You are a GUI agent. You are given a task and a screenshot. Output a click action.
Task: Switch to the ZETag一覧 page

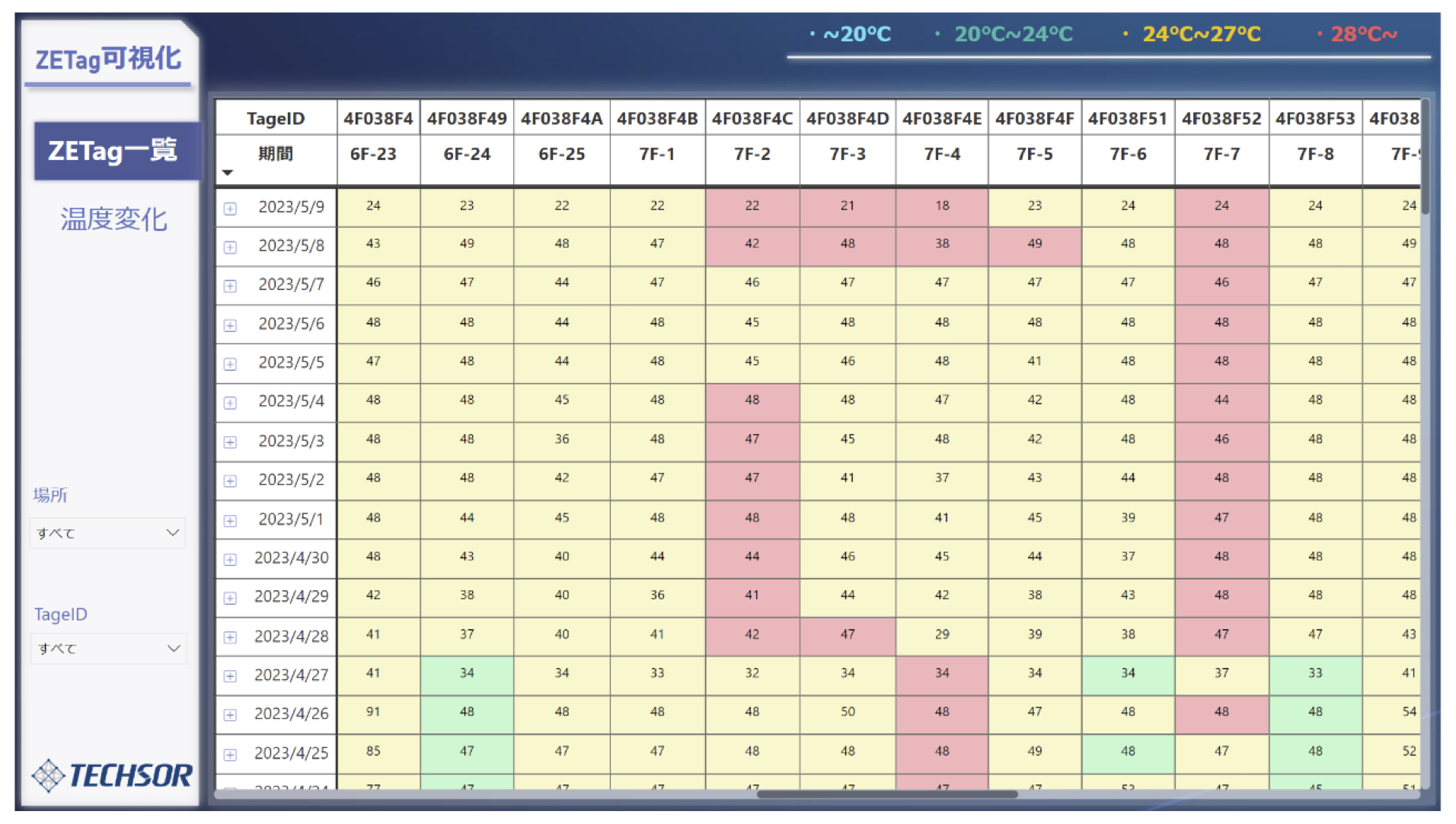114,151
